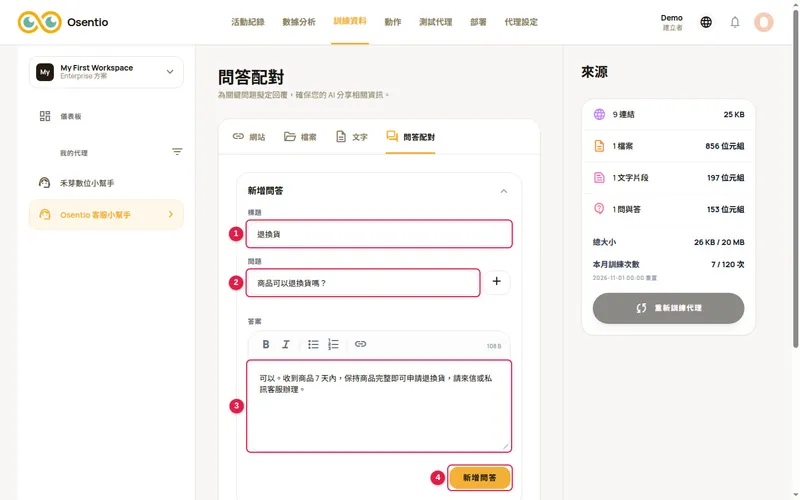The image size is (800, 500).
Task: Click the 7 / 120 次 training count
Action: 728,264
